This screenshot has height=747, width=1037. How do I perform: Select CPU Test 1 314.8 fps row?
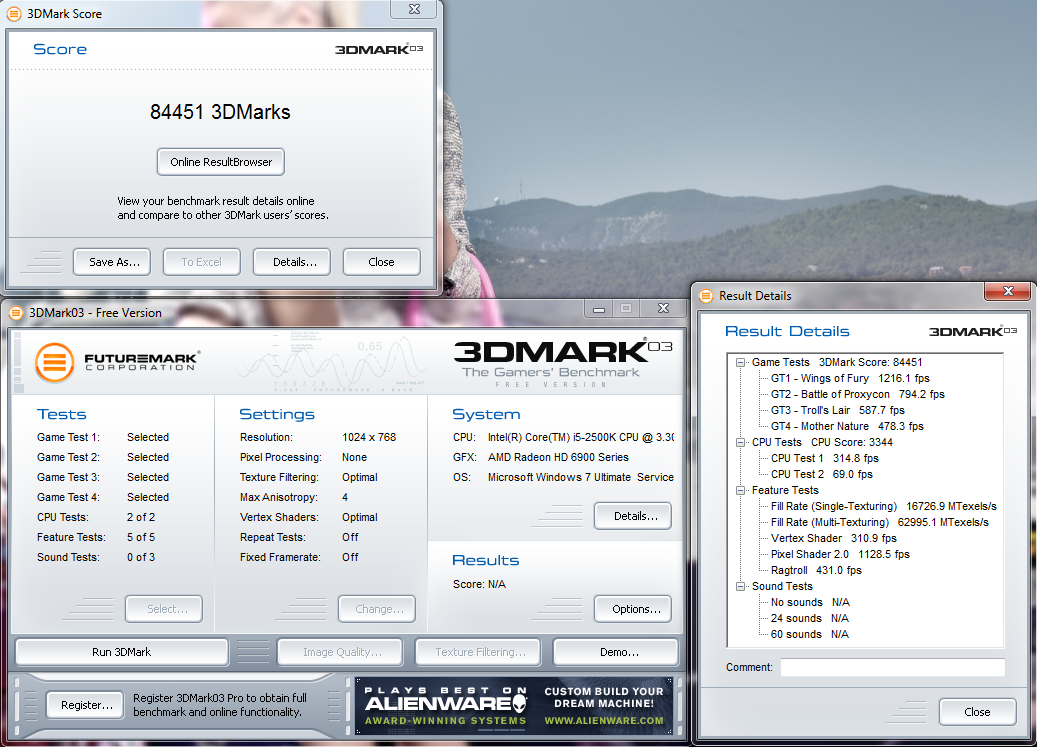coord(825,458)
